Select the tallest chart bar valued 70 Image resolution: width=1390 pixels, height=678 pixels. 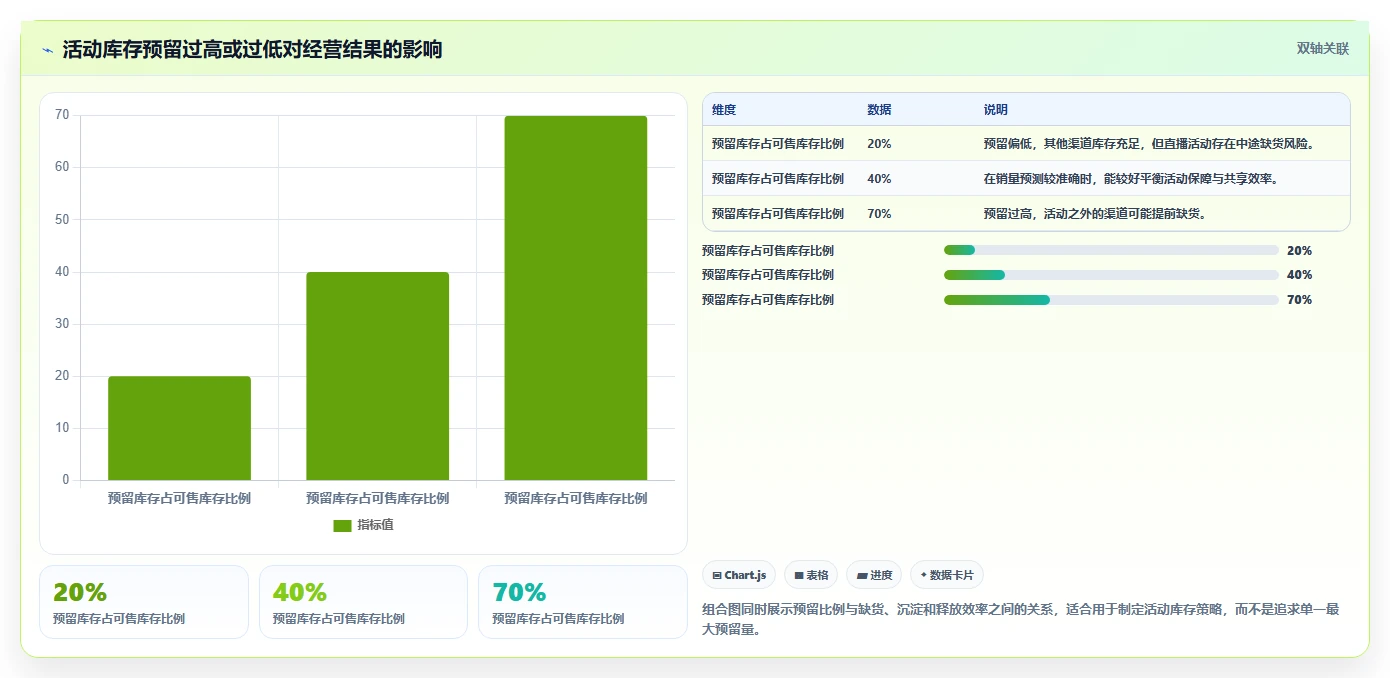[x=575, y=298]
